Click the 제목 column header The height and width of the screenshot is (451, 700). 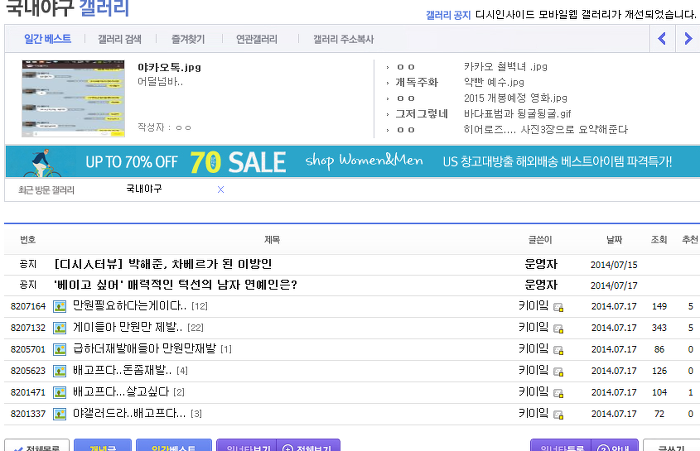[272, 240]
